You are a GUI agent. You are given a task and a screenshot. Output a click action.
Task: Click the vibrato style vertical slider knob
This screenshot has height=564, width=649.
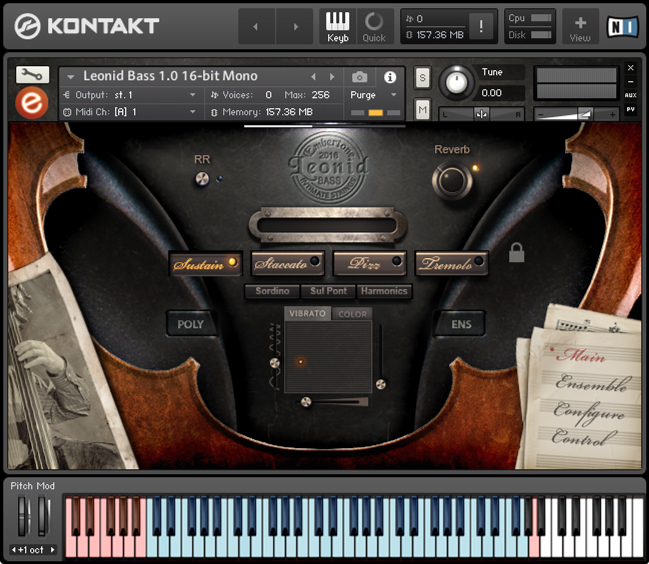pyautogui.click(x=275, y=363)
